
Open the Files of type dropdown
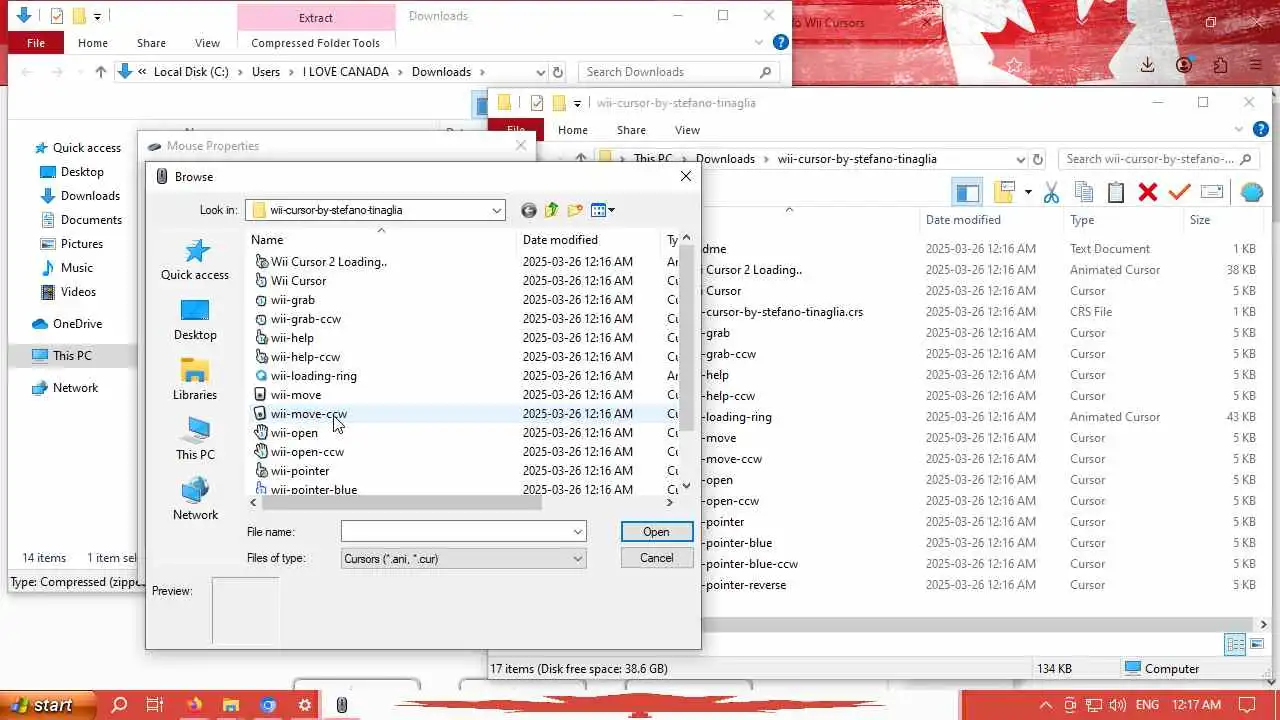pyautogui.click(x=463, y=559)
